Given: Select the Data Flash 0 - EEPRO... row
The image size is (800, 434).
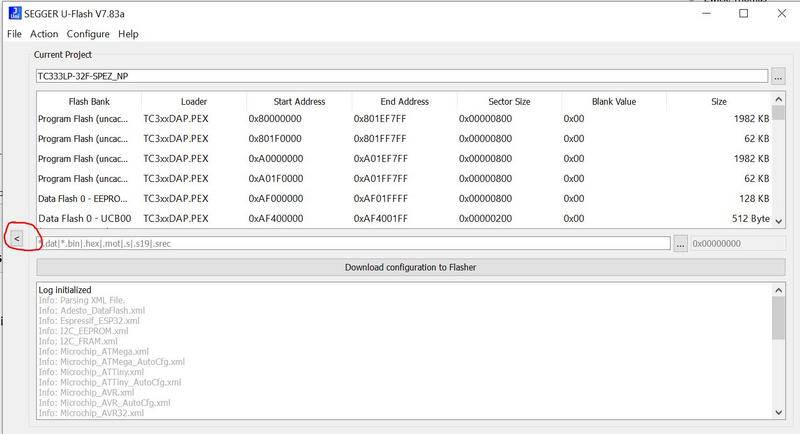Looking at the screenshot, I should pyautogui.click(x=404, y=198).
